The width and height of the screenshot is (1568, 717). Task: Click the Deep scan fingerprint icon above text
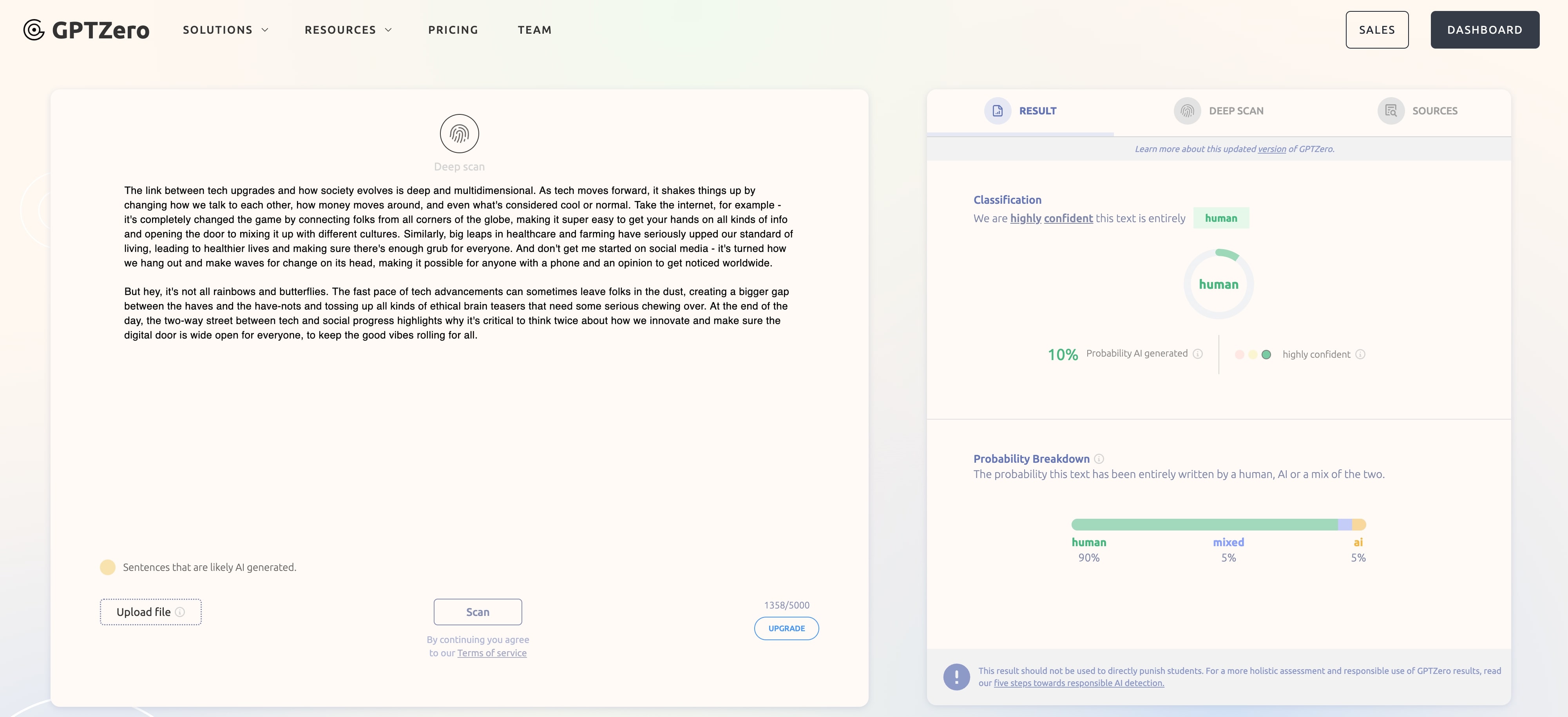pos(459,133)
